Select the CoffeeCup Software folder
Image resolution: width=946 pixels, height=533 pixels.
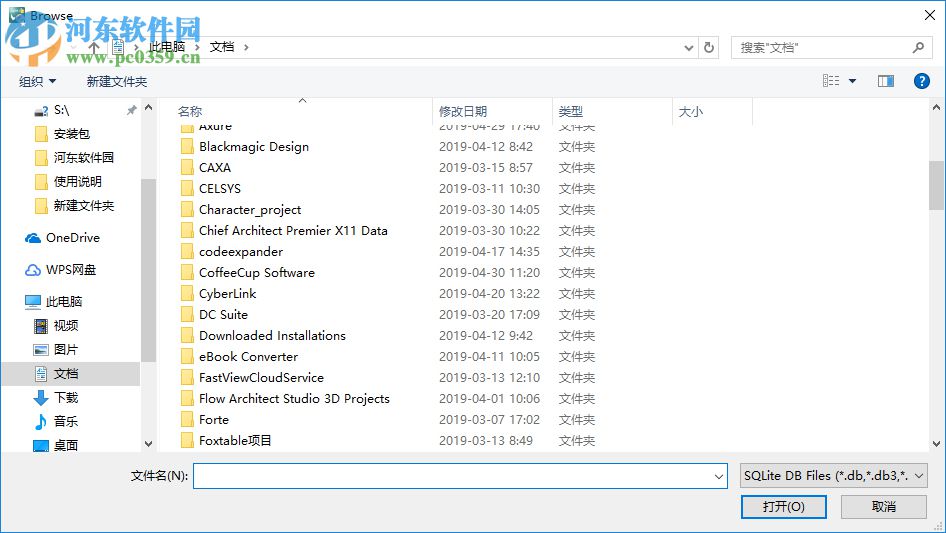coord(256,273)
